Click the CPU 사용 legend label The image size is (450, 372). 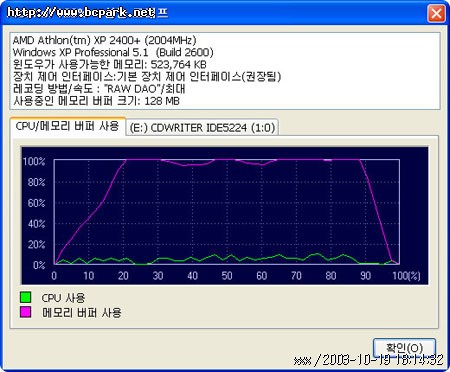click(63, 298)
